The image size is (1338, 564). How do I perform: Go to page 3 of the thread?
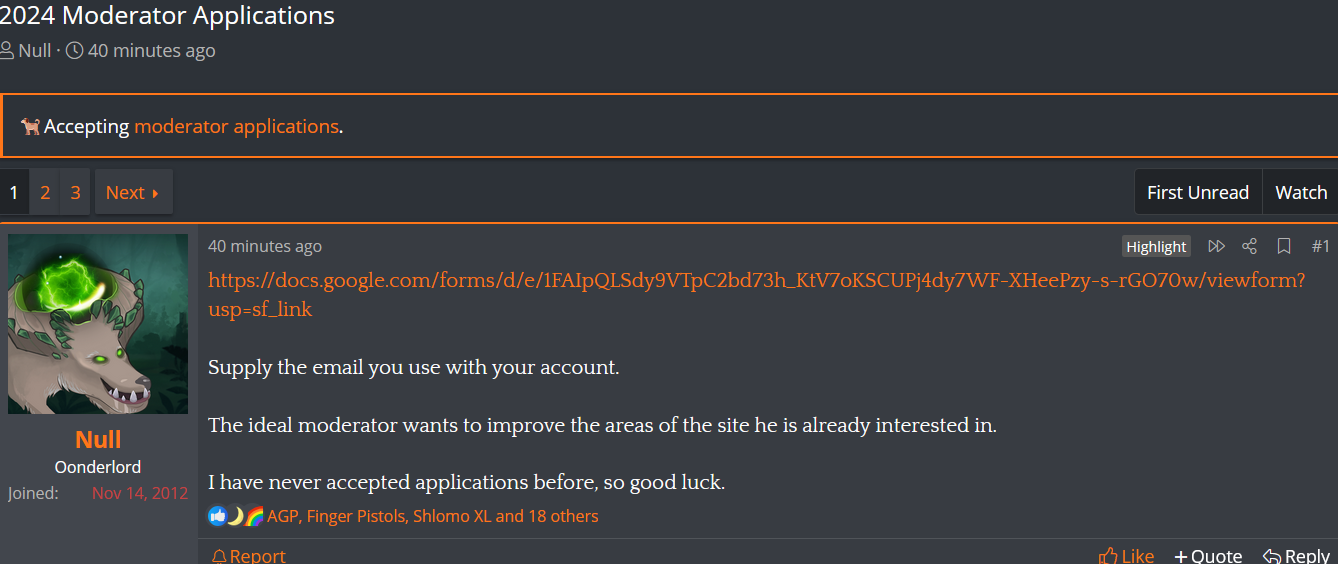coord(75,192)
